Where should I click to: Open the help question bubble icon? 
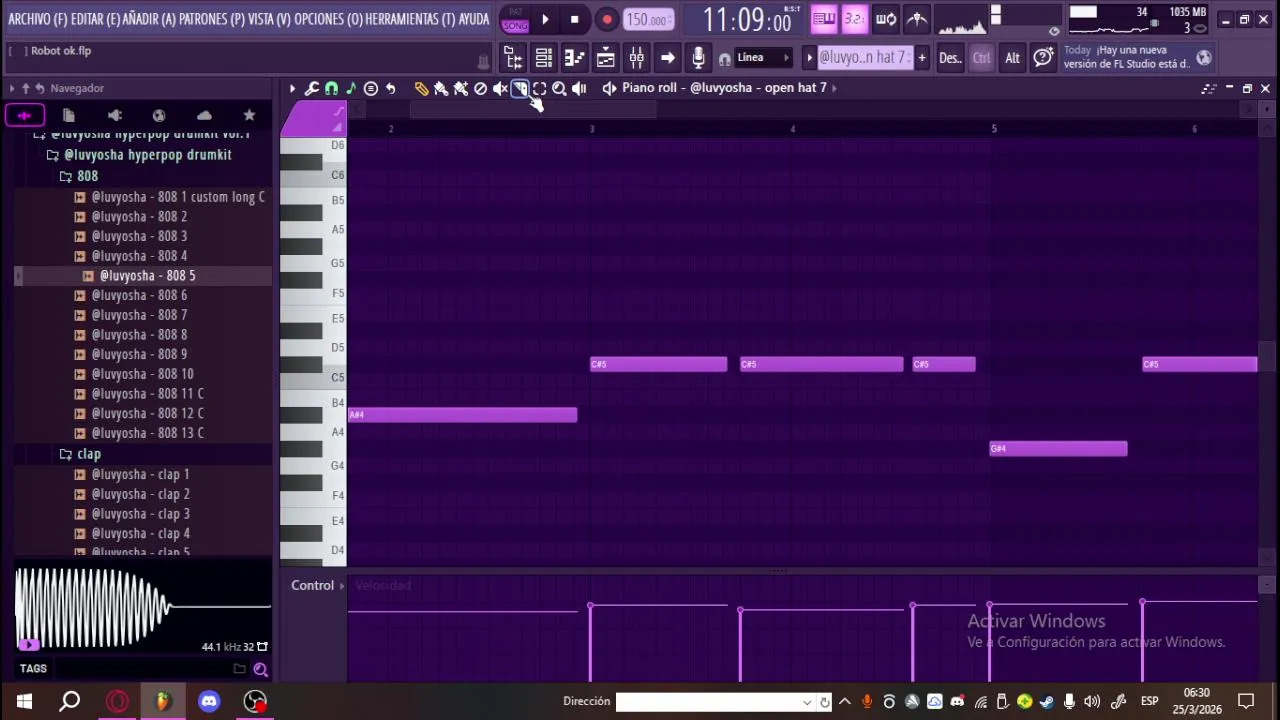(x=1043, y=58)
